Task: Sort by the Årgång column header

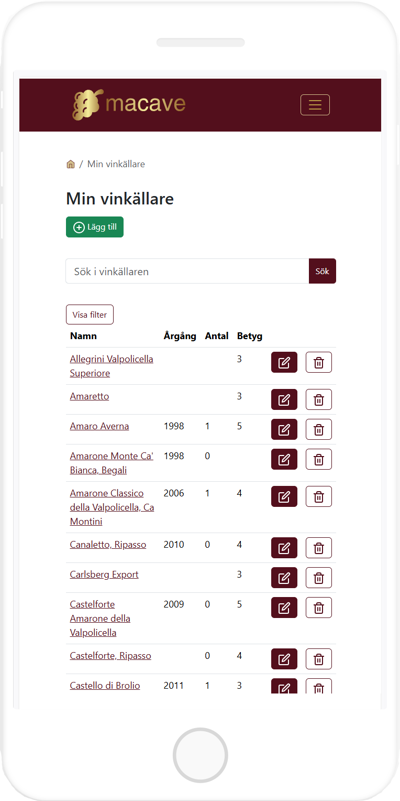Action: [180, 336]
